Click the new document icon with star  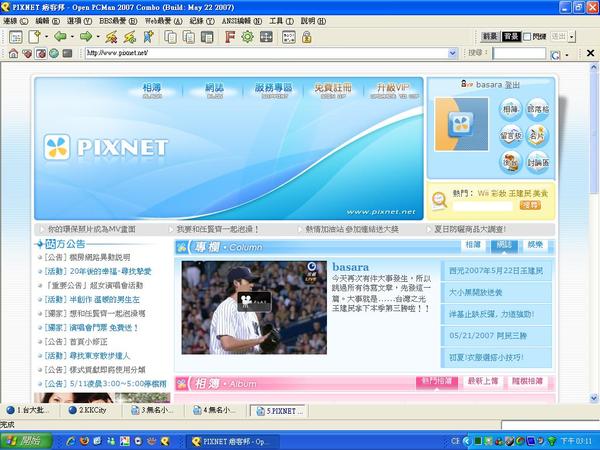[34, 37]
